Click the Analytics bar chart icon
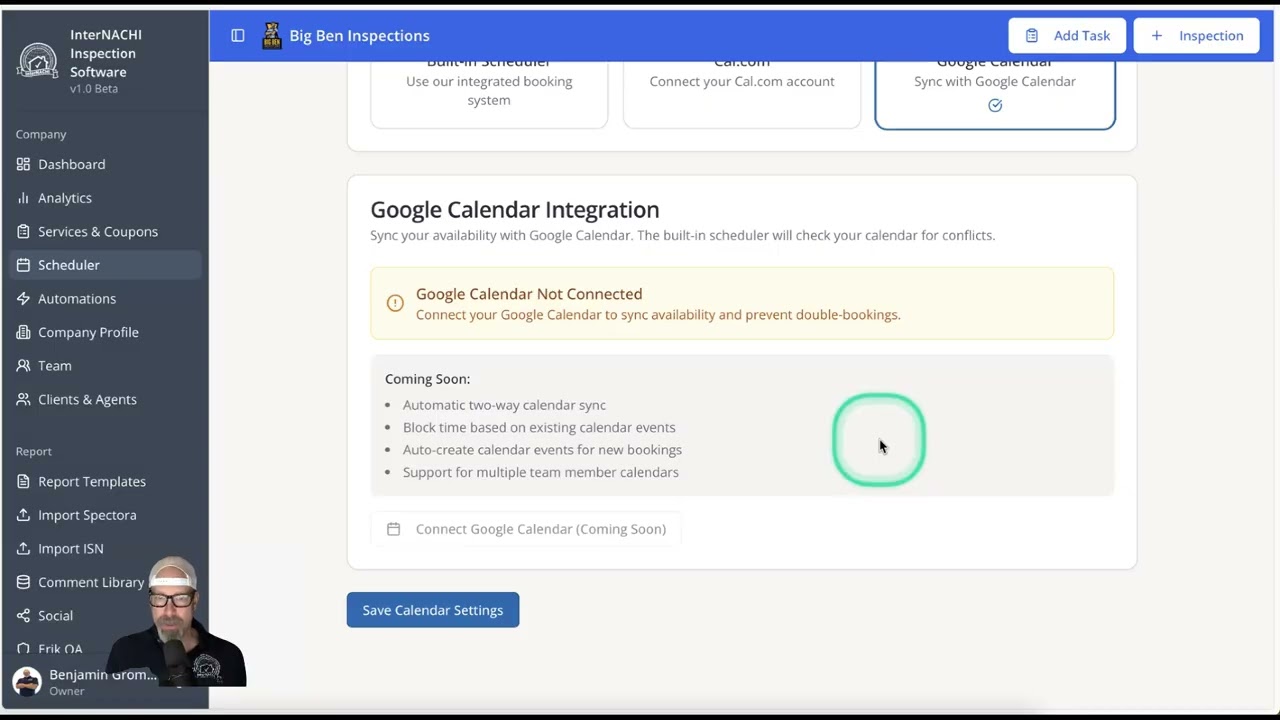This screenshot has width=1280, height=720. point(23,198)
